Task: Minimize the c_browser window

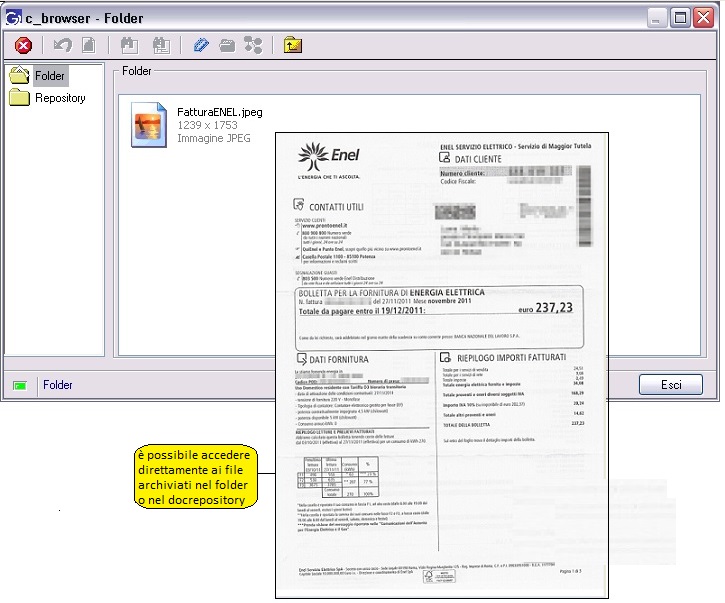Action: pos(656,18)
